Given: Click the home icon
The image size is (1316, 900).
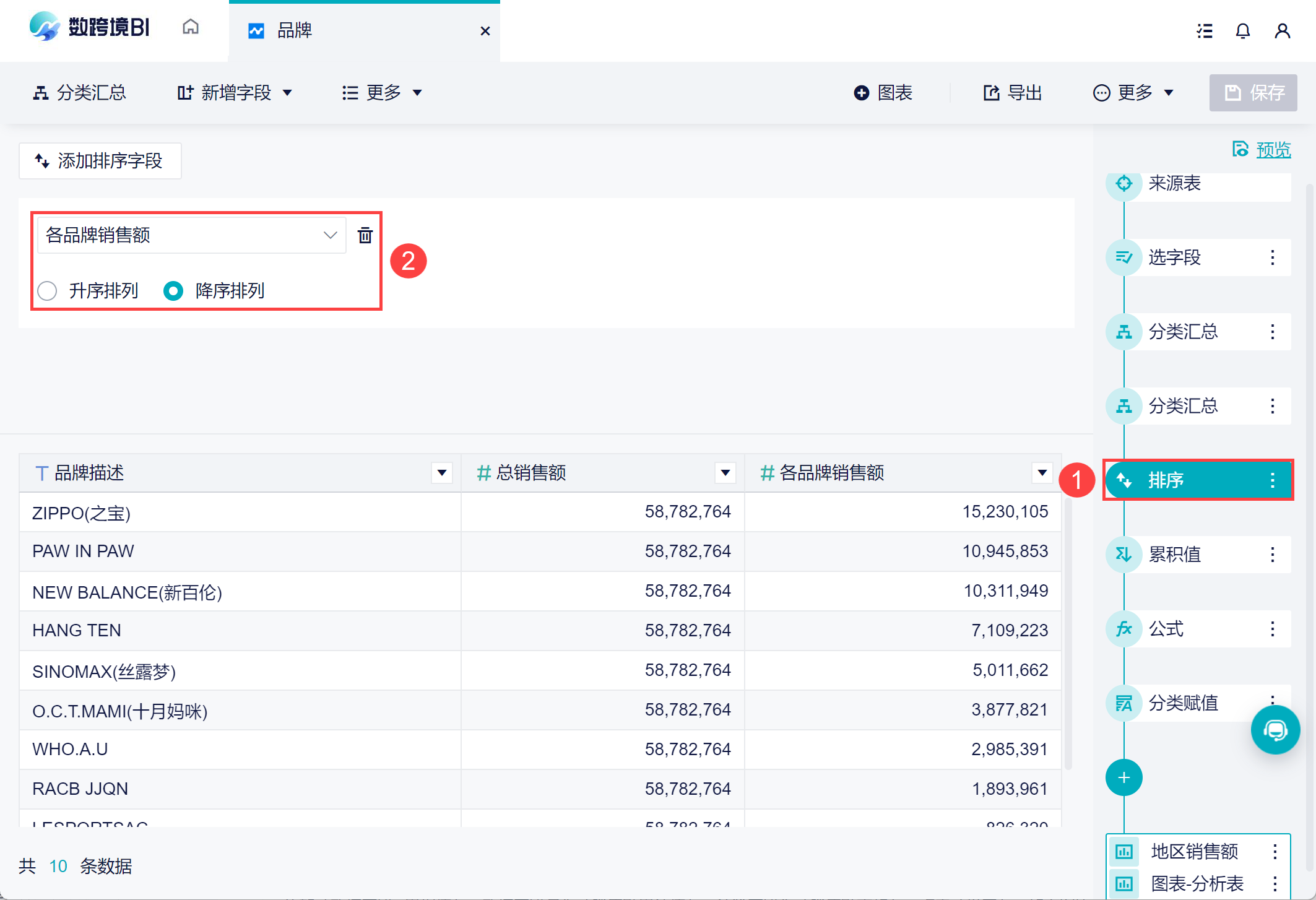Looking at the screenshot, I should [191, 27].
